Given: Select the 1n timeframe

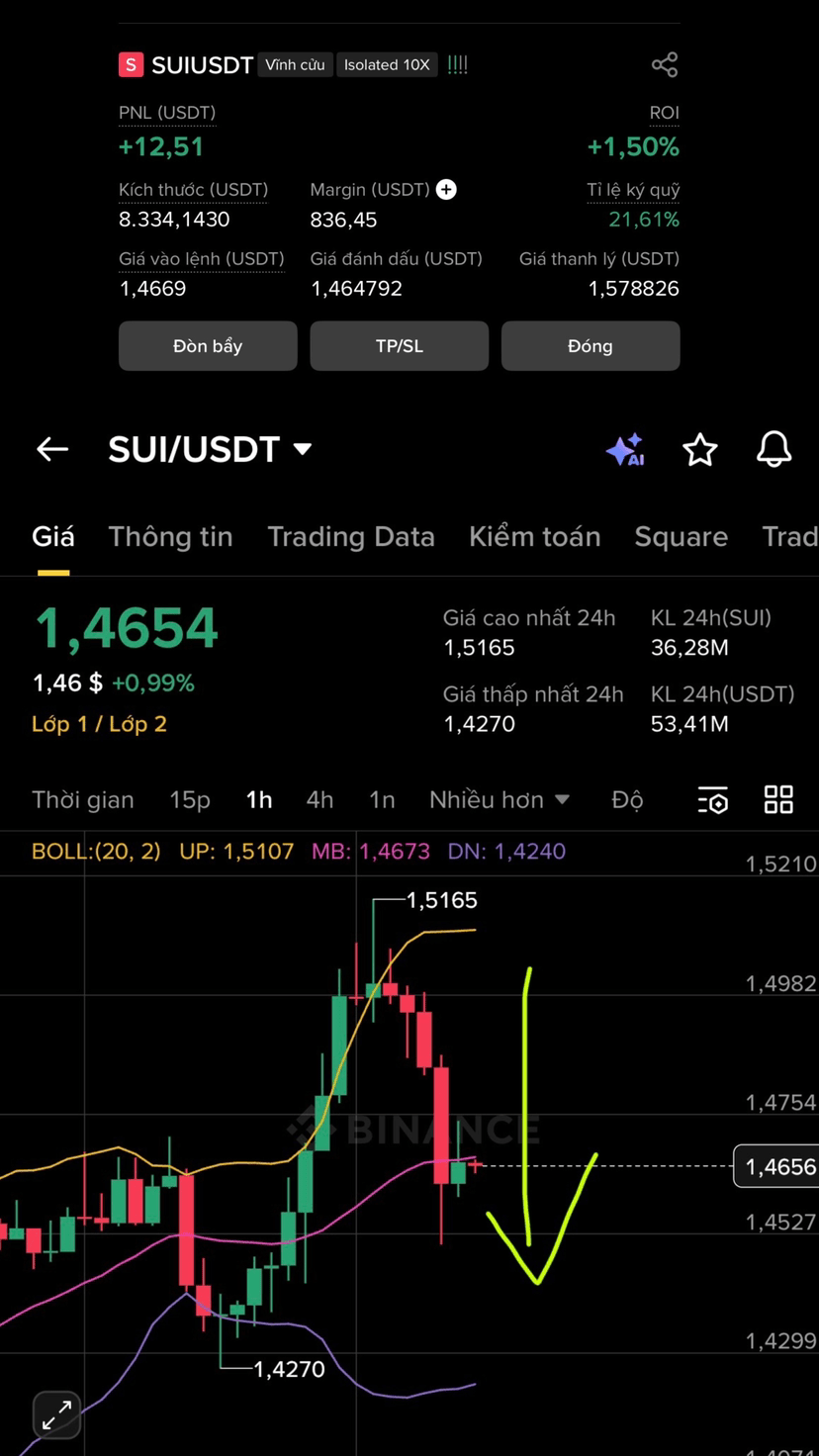Looking at the screenshot, I should coord(382,799).
